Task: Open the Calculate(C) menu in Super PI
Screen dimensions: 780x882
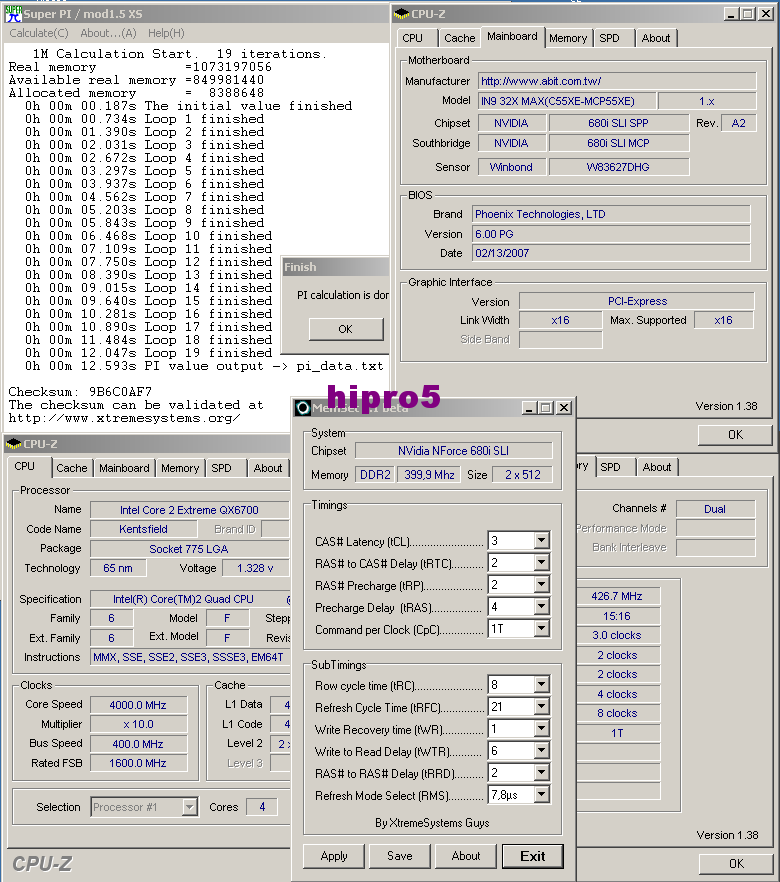Action: pyautogui.click(x=39, y=33)
